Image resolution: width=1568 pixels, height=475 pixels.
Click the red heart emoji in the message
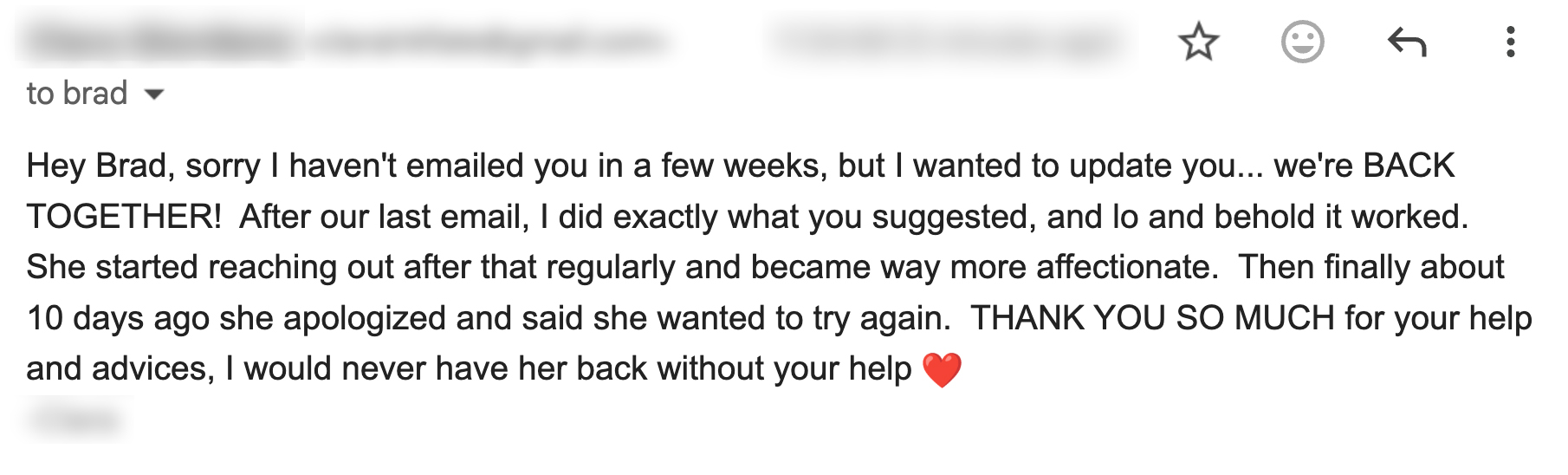[x=942, y=370]
